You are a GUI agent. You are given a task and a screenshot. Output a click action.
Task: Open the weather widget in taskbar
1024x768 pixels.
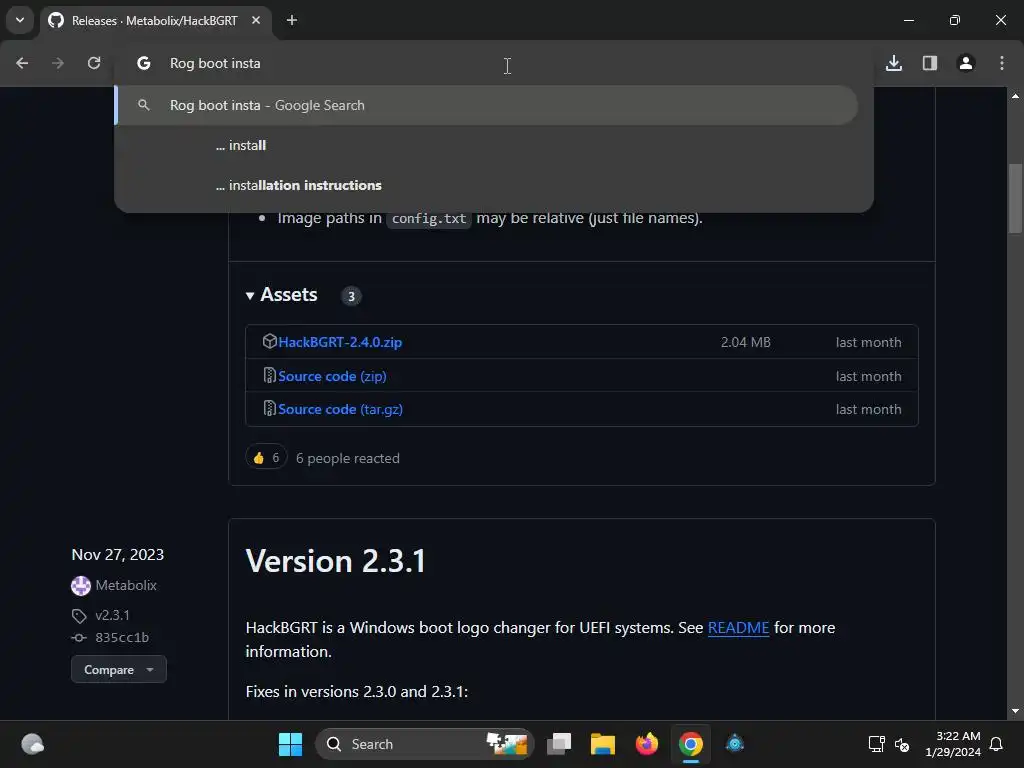point(33,744)
